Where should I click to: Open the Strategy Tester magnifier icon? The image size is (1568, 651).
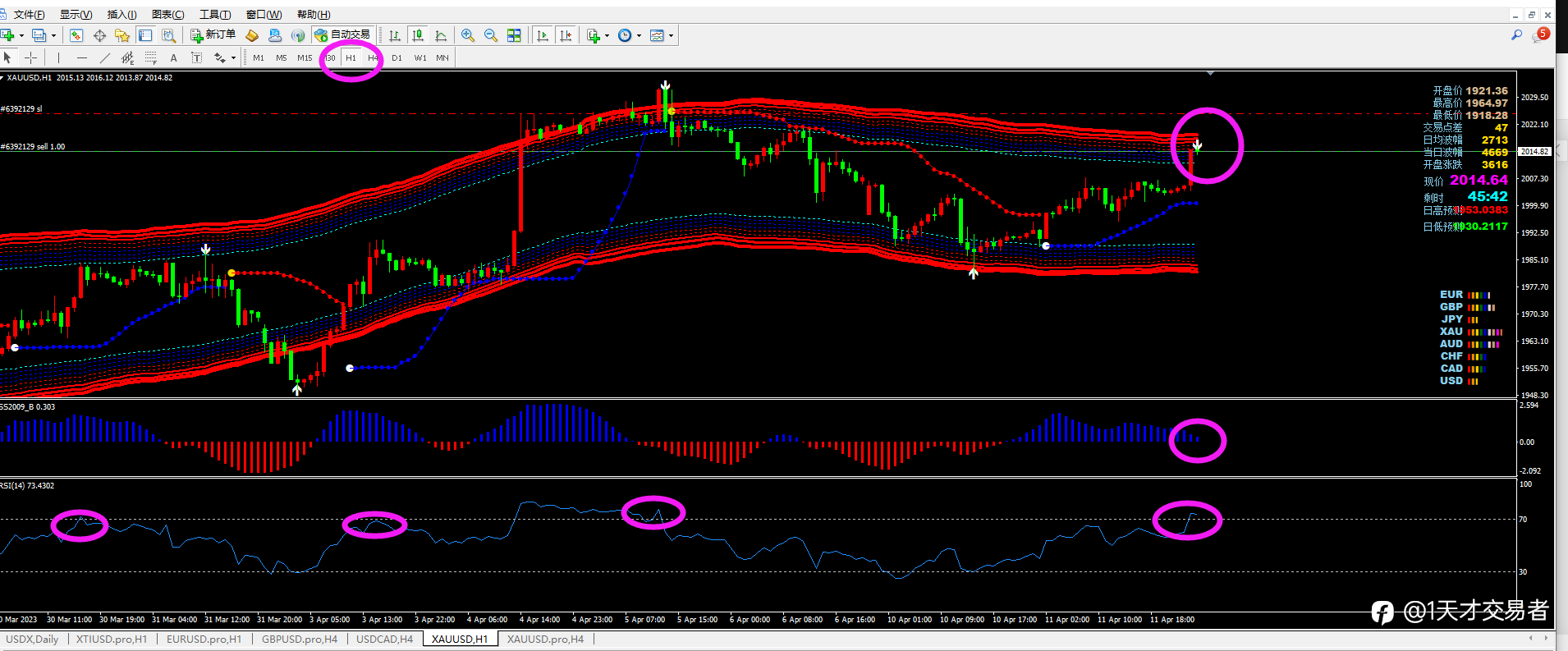pyautogui.click(x=168, y=35)
